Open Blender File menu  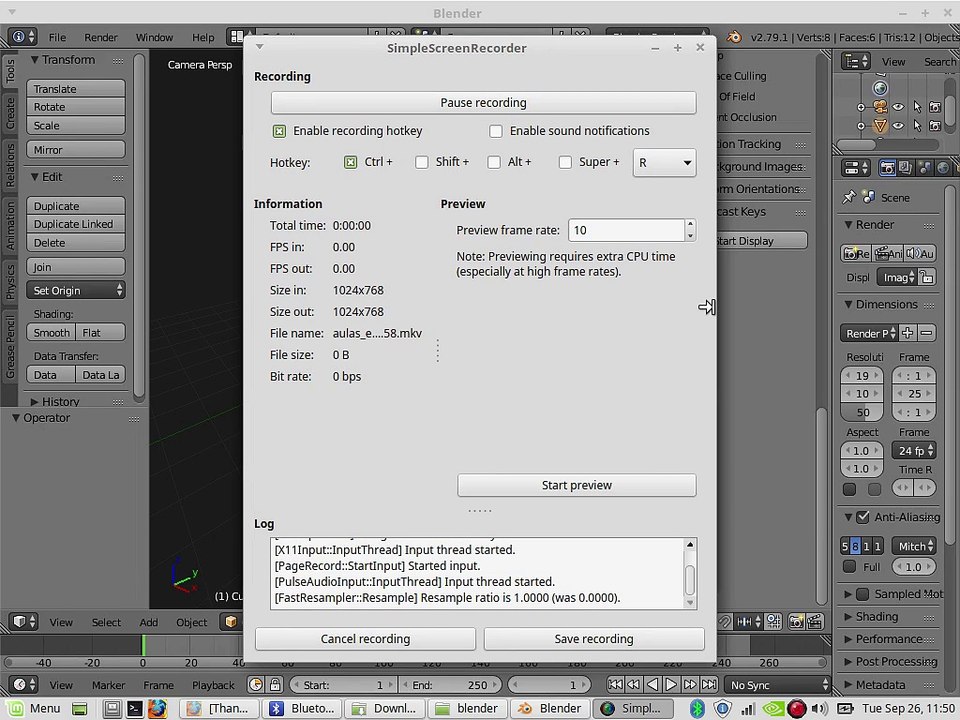tap(57, 37)
